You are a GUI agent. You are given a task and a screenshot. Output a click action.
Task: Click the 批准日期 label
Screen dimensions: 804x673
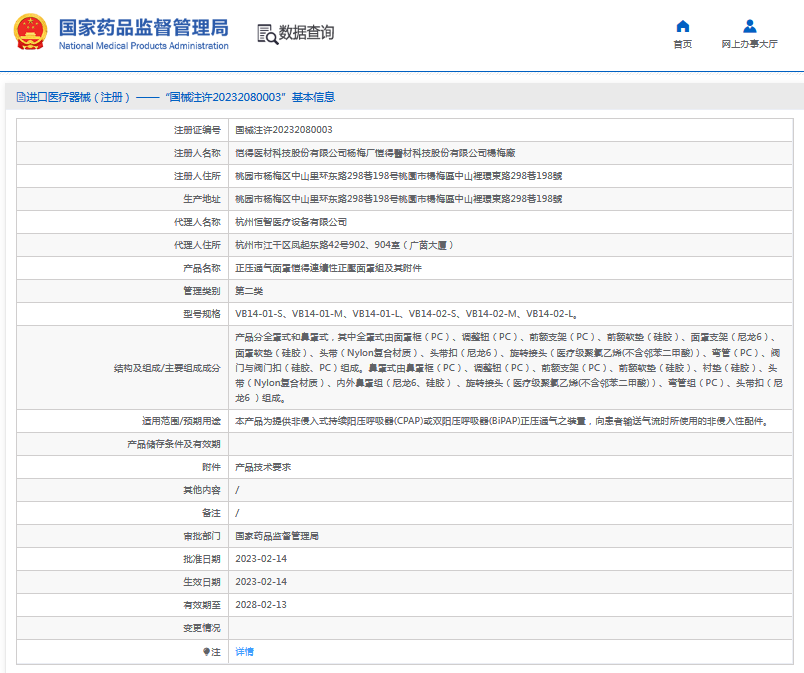[202, 559]
